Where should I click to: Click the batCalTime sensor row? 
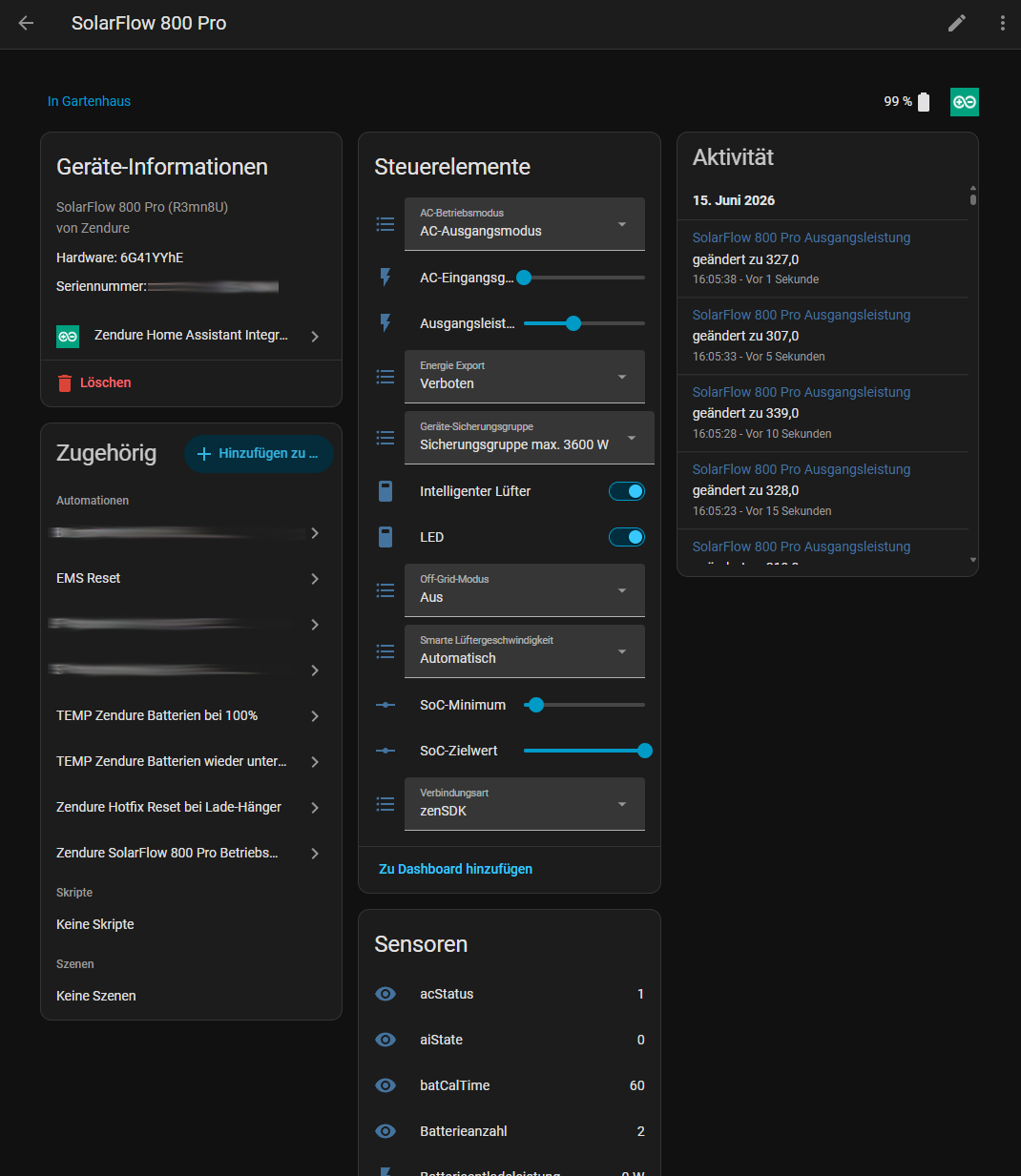510,1085
